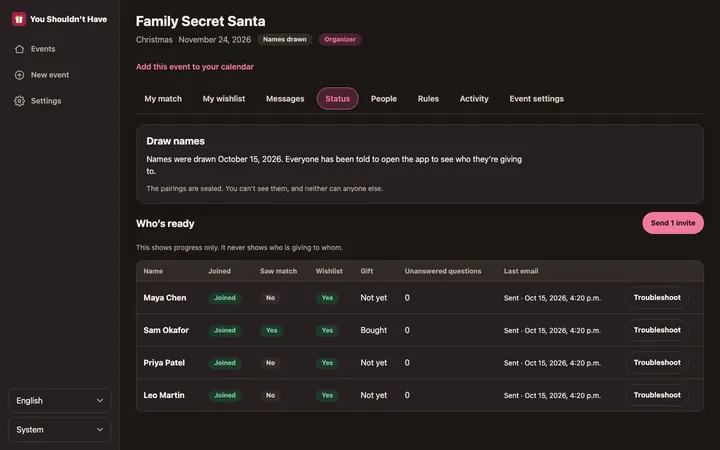Screen dimensions: 720x450
Task: Click Sam Okafor's Bought gift status
Action: coord(373,330)
